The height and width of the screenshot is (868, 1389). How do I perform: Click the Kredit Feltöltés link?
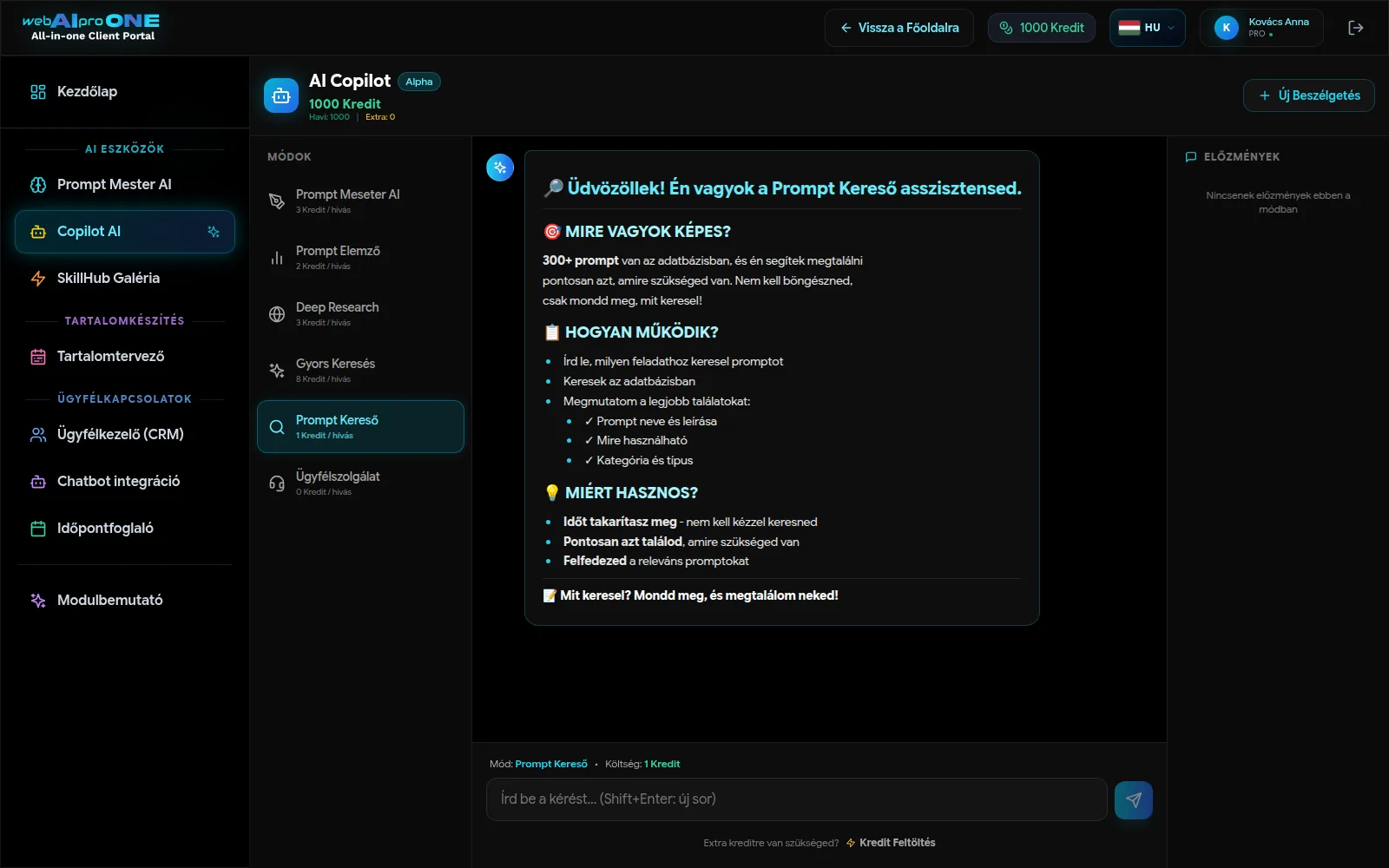[891, 843]
